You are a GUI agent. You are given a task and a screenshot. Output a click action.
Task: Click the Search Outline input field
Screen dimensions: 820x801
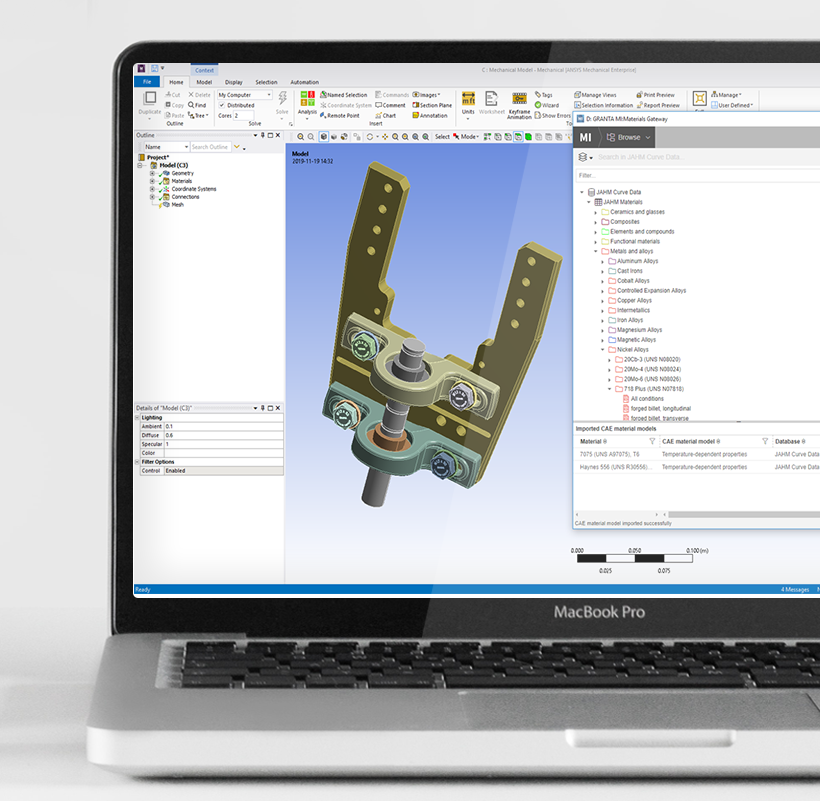tap(209, 147)
